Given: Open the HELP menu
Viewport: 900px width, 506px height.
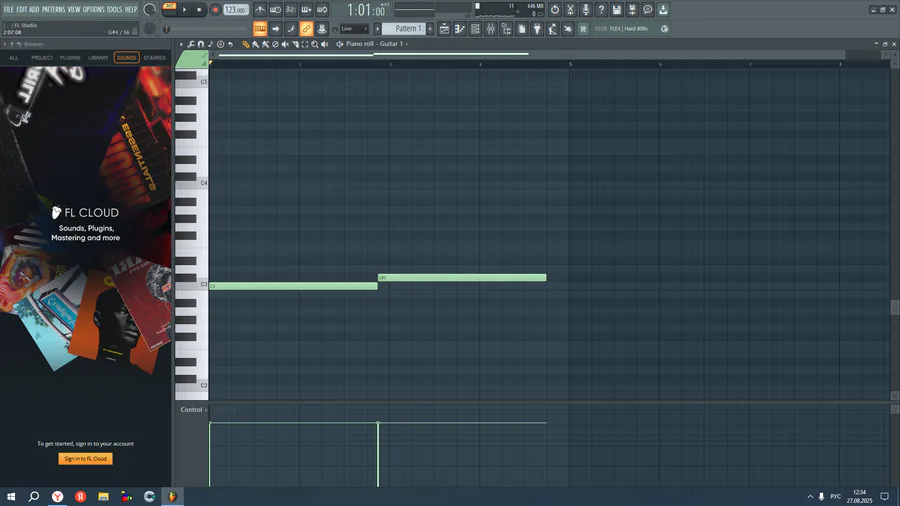Looking at the screenshot, I should coord(131,9).
